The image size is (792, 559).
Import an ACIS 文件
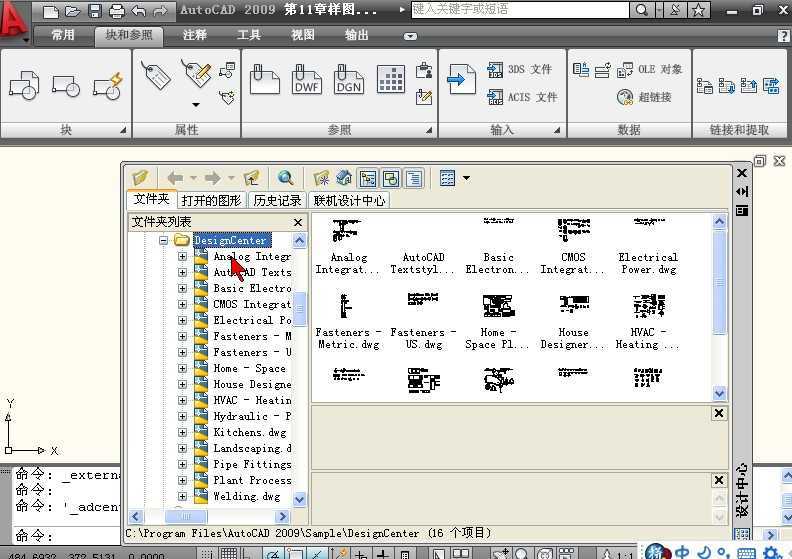point(522,97)
